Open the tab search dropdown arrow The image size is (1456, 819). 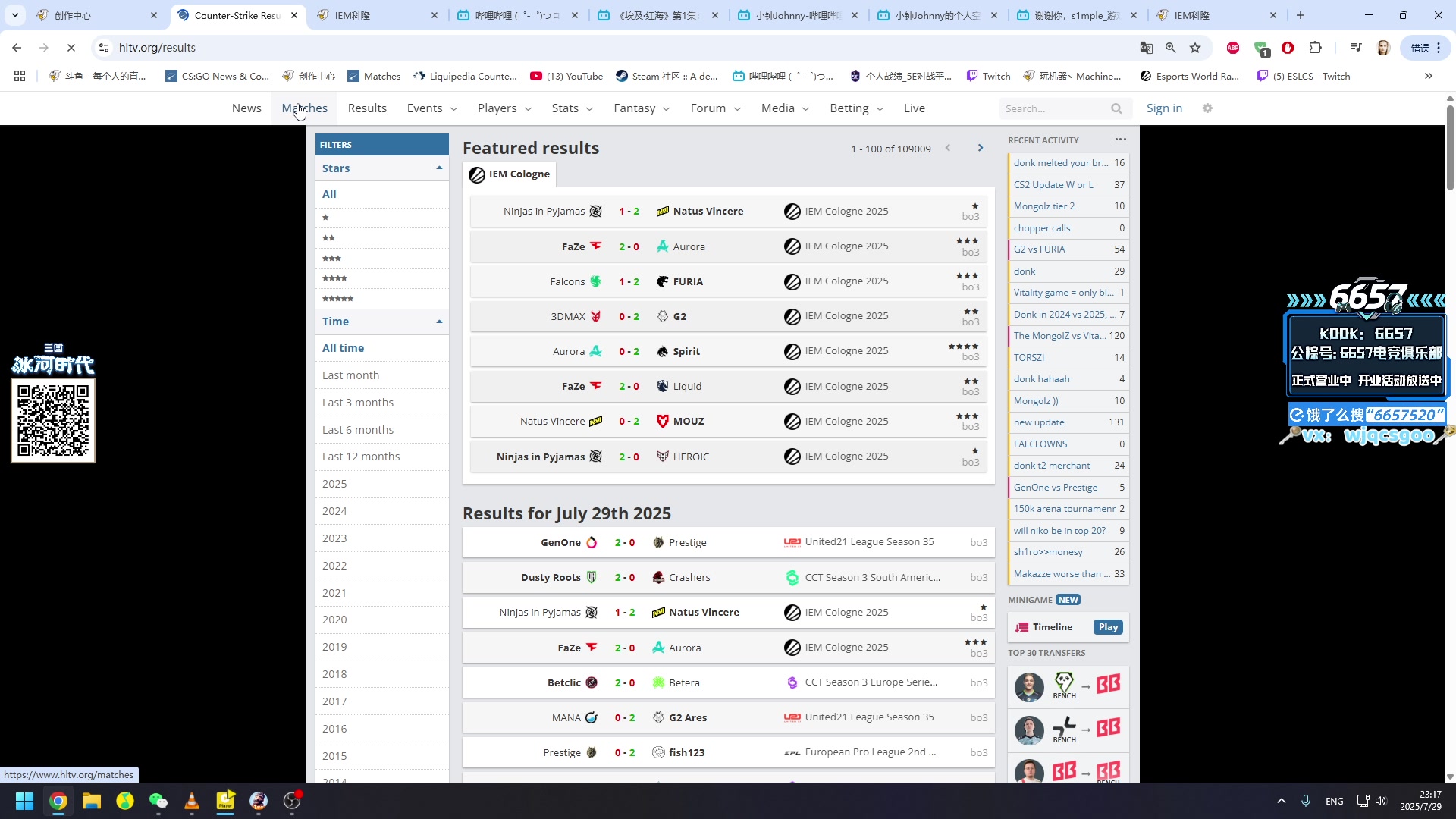coord(15,15)
